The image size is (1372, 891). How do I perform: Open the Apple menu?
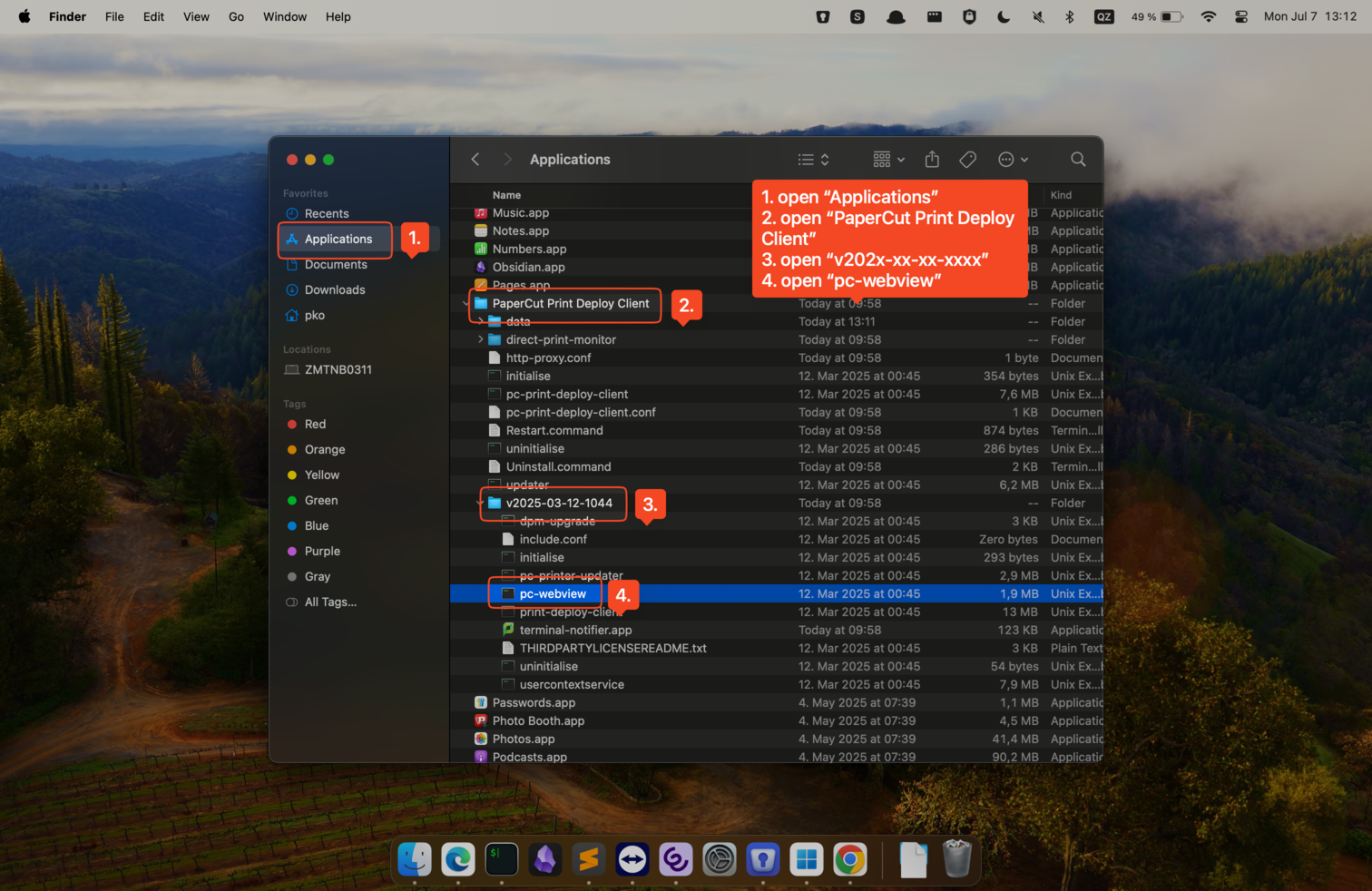(x=24, y=16)
